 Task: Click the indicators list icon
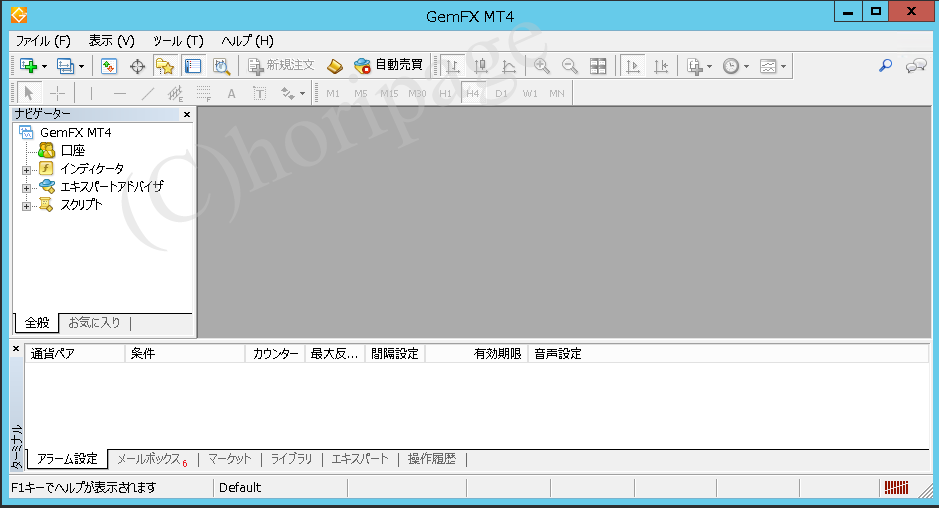695,66
